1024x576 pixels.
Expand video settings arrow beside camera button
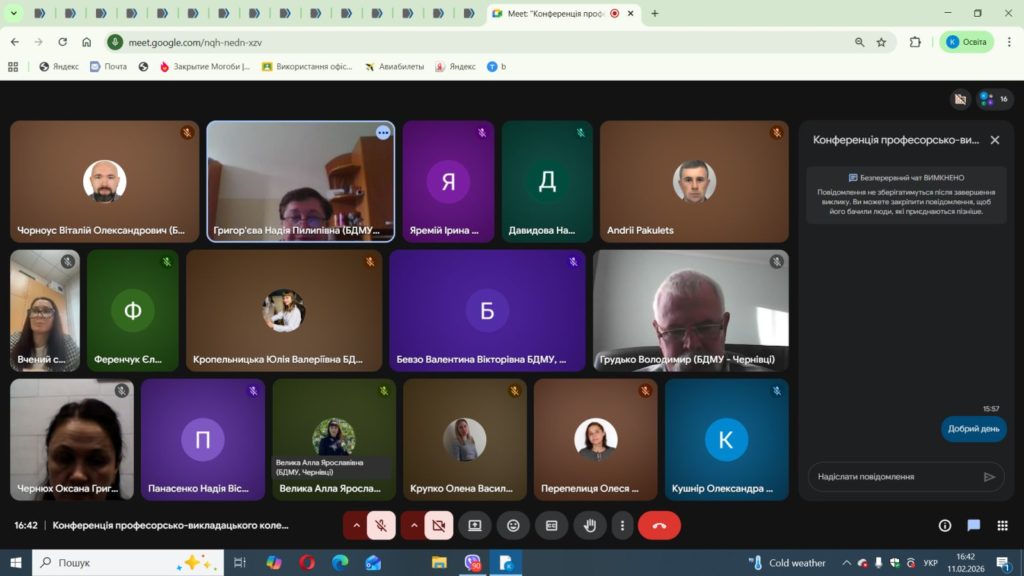(x=412, y=525)
